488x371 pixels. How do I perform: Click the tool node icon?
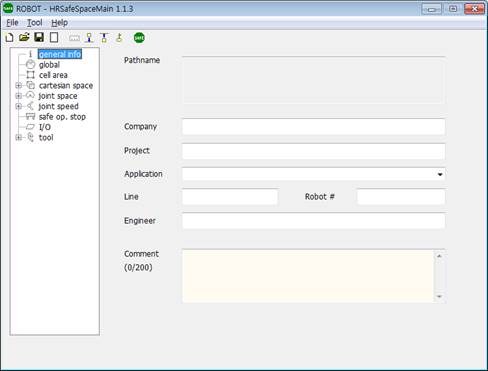[30, 137]
